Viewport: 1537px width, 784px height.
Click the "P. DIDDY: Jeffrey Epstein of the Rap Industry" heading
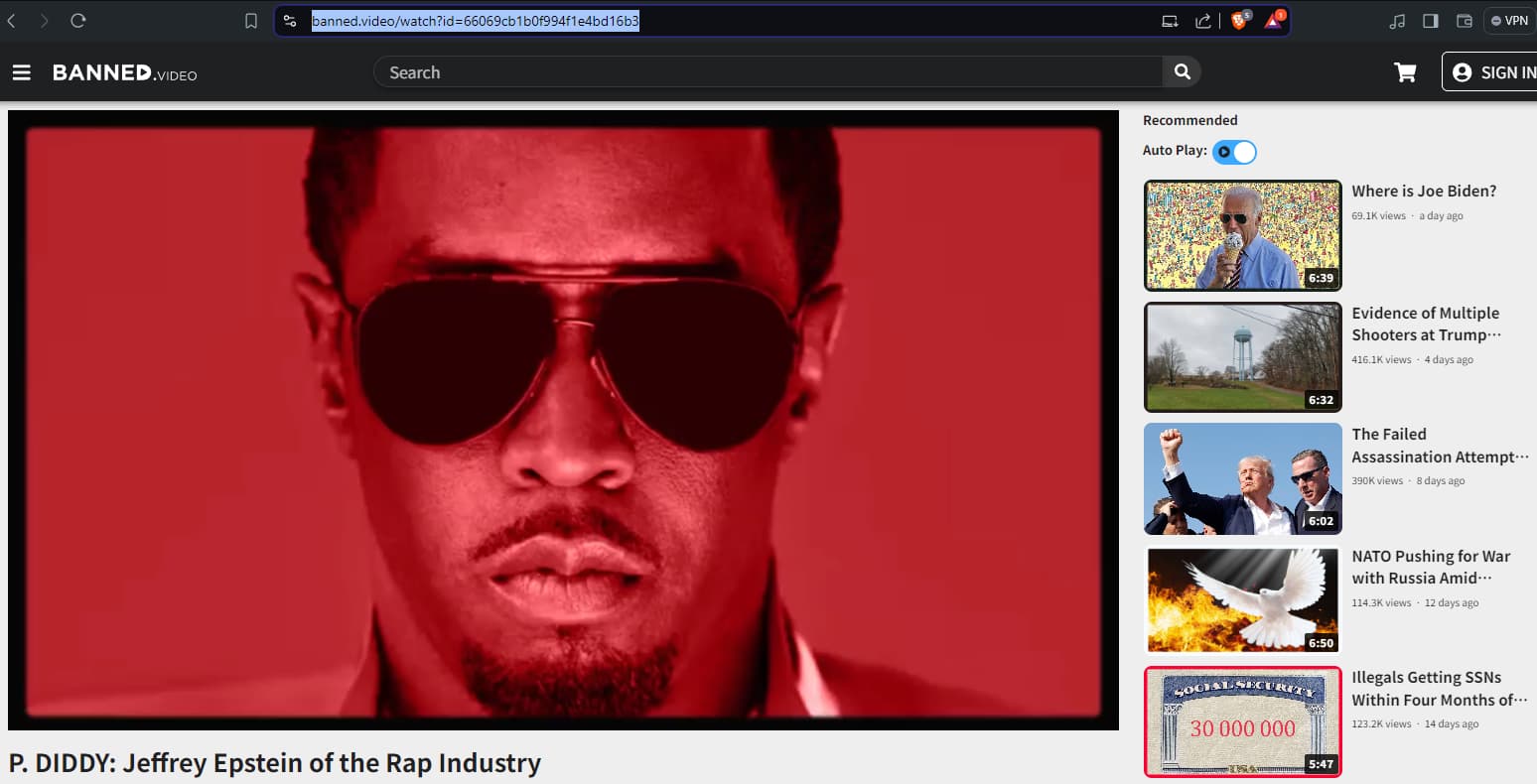(x=275, y=763)
